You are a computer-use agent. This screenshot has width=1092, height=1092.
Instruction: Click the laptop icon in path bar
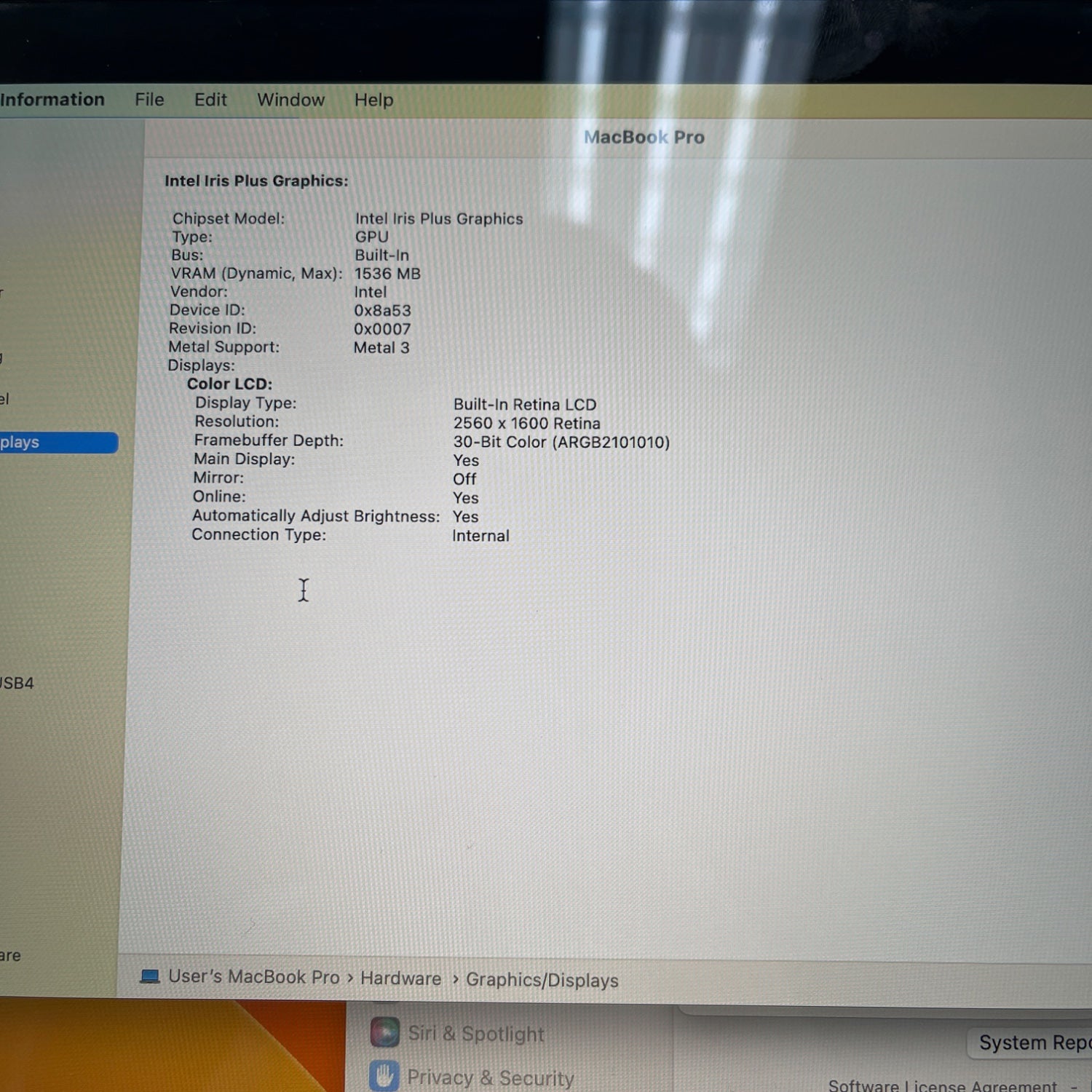[149, 976]
